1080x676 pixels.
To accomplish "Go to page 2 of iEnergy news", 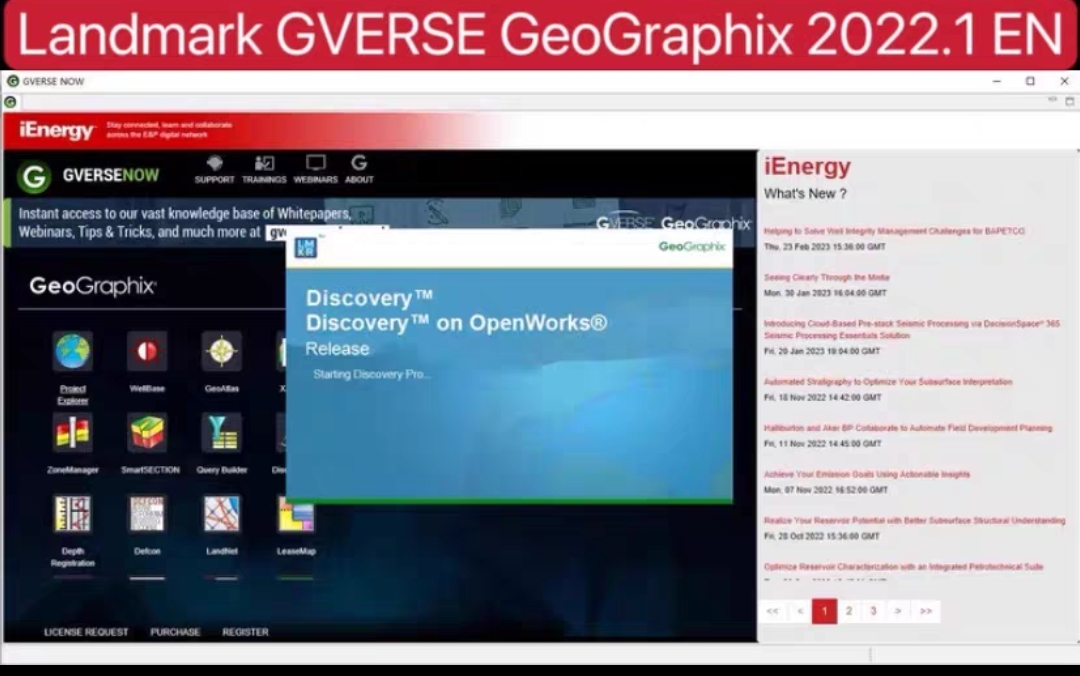I will [x=849, y=611].
